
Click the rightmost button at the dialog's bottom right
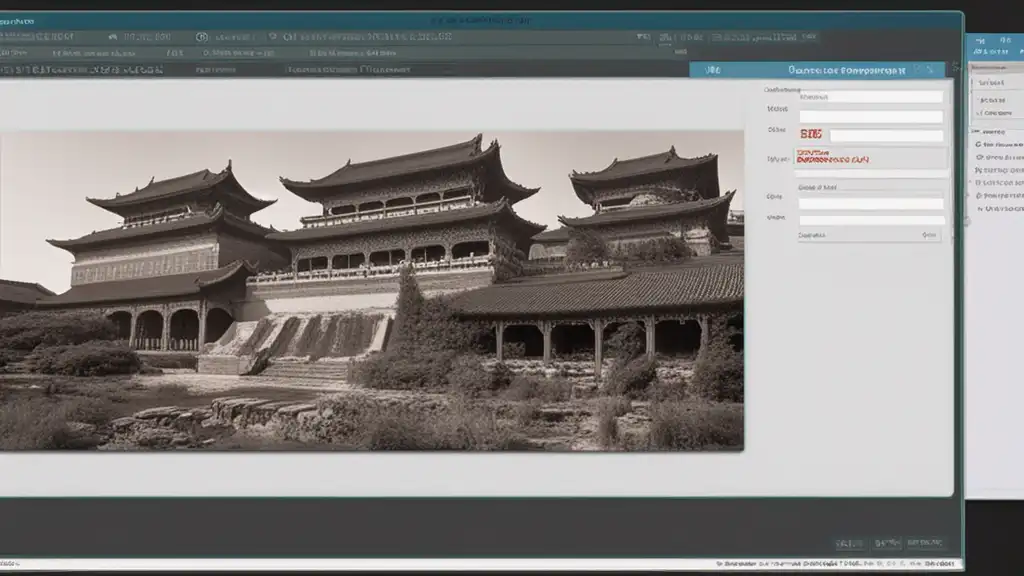925,543
